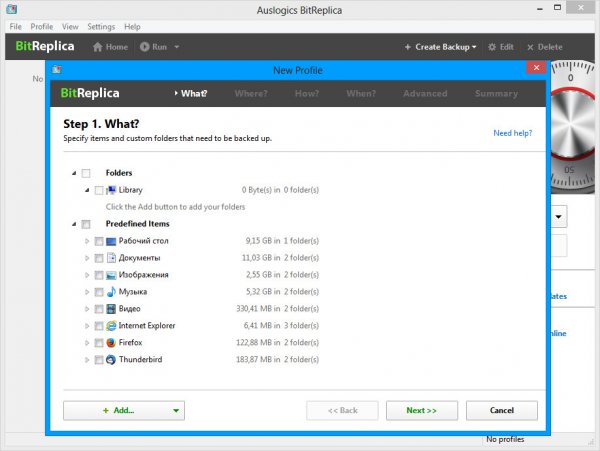Close the New Profile dialog

coord(536,68)
